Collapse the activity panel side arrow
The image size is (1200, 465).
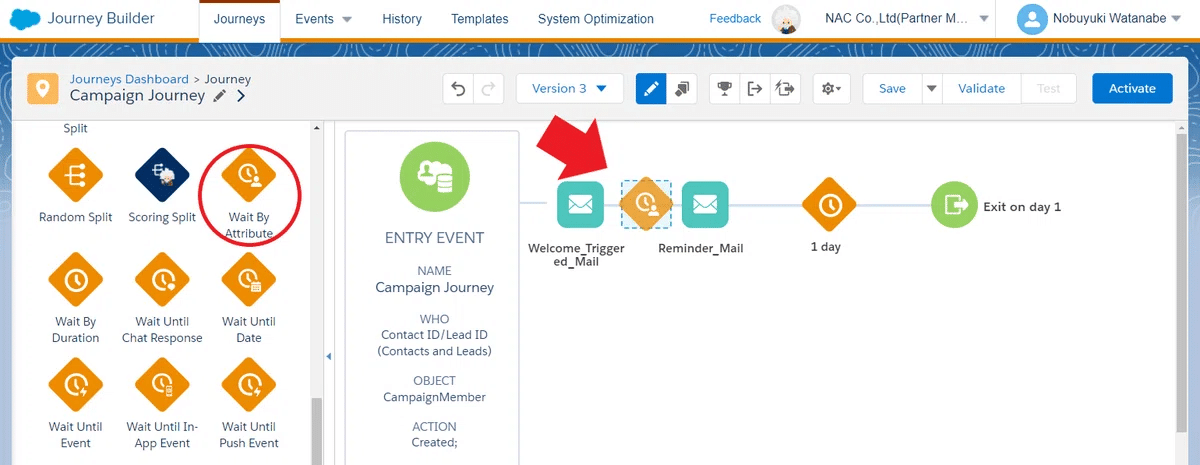coord(329,356)
